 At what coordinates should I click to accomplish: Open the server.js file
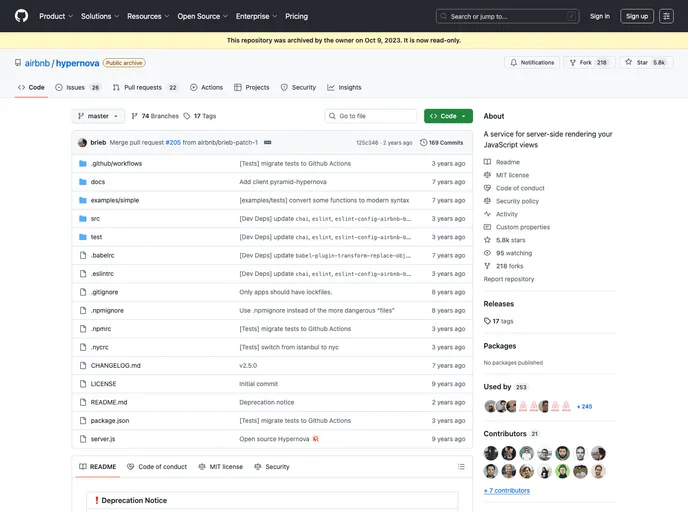(x=103, y=439)
